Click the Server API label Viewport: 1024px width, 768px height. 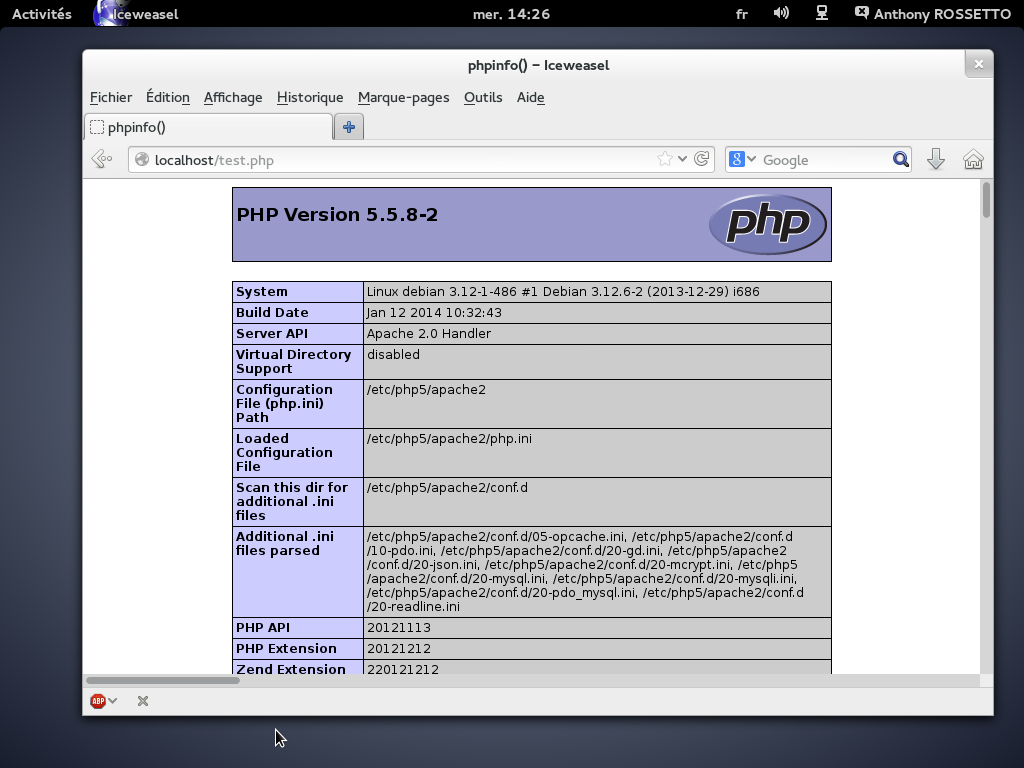(x=272, y=333)
